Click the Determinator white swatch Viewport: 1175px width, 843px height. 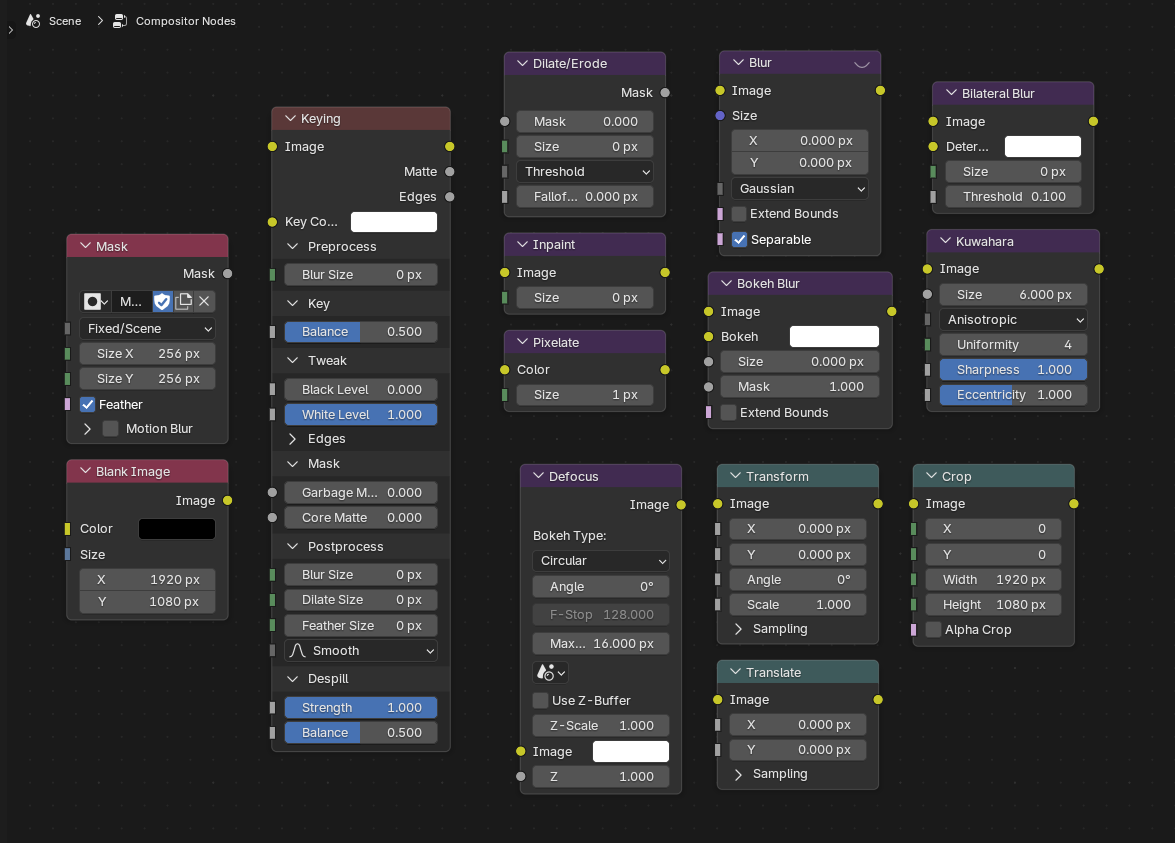click(x=1042, y=146)
